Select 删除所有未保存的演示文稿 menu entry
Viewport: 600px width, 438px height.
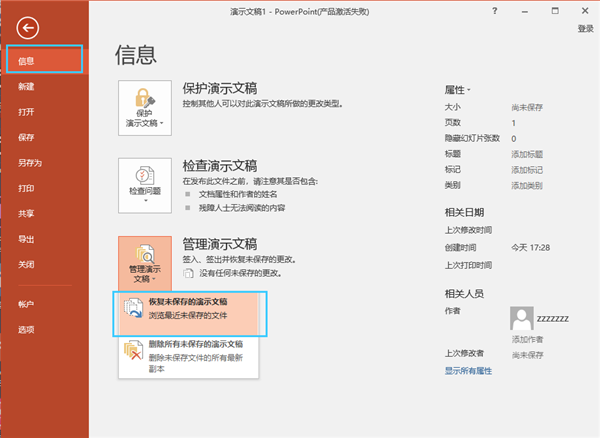tap(189, 357)
